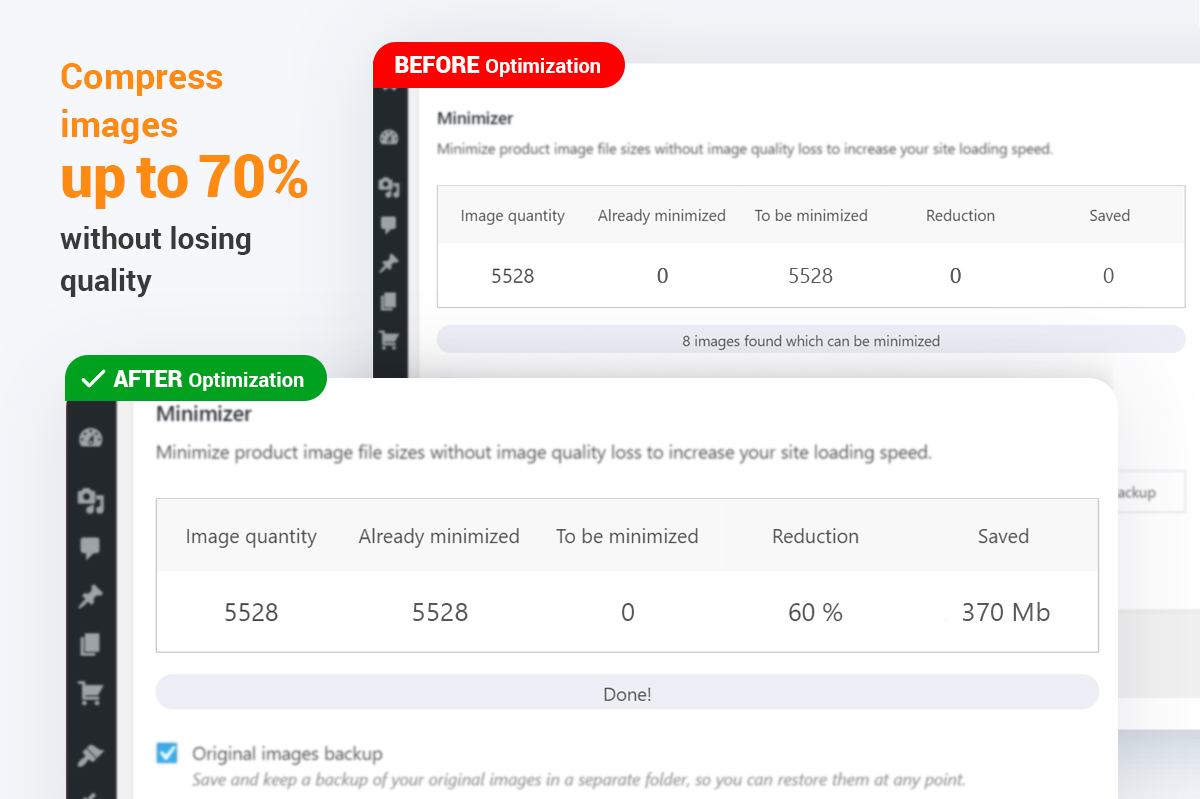This screenshot has height=799, width=1200.
Task: Select the pushpin Posts icon in AFTER panel
Action: pyautogui.click(x=91, y=597)
